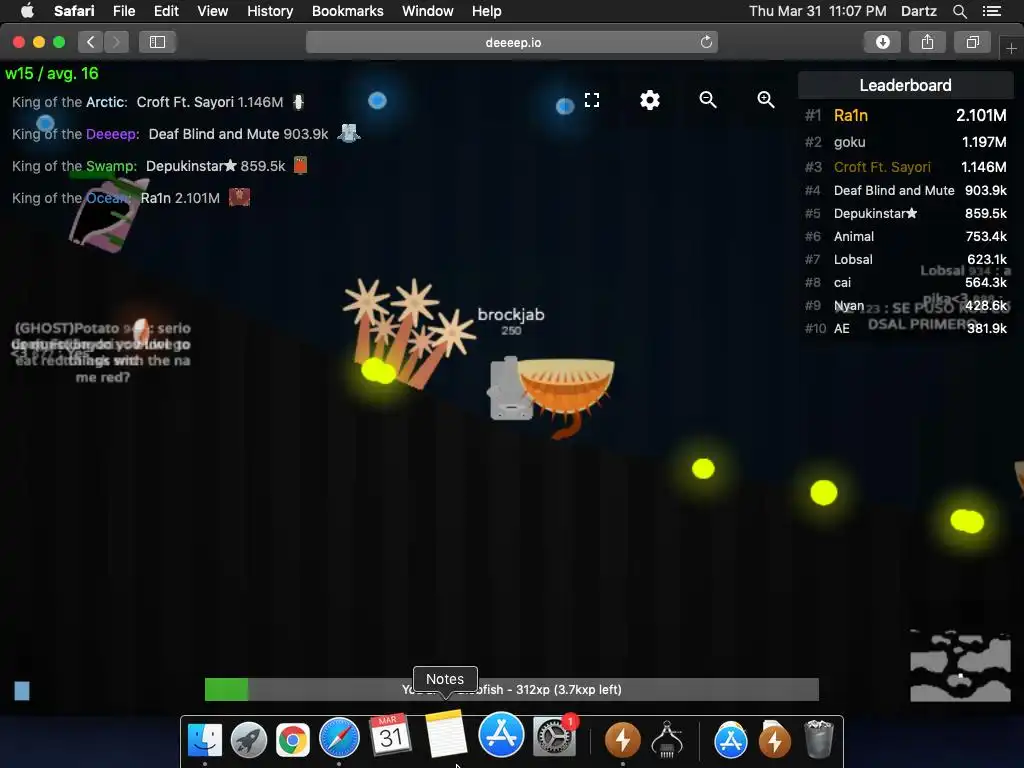The width and height of the screenshot is (1024, 768).
Task: Click Deaf Blind and Mute leaderboard row
Action: [x=905, y=190]
